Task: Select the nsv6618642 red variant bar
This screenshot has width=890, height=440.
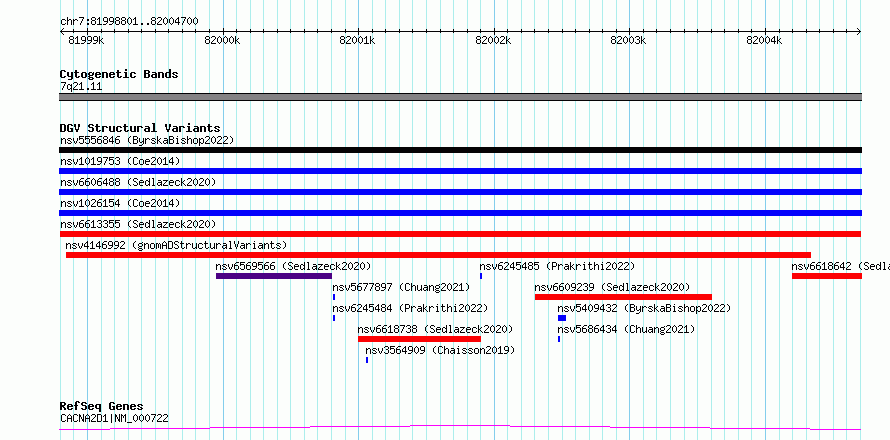Action: point(827,276)
